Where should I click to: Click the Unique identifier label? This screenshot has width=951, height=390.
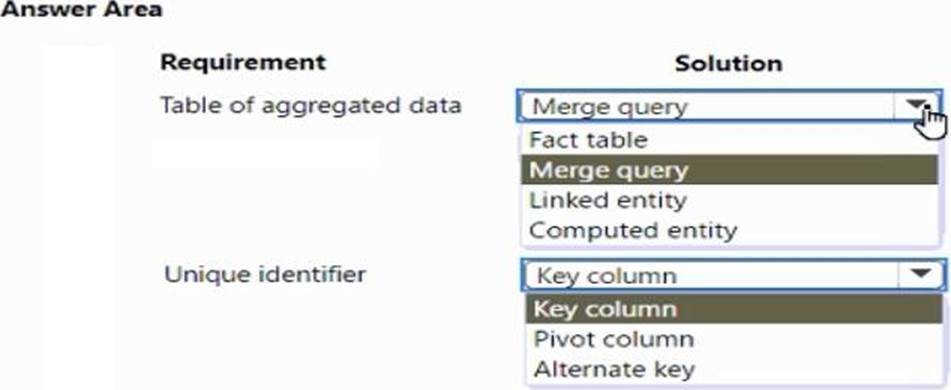[265, 274]
